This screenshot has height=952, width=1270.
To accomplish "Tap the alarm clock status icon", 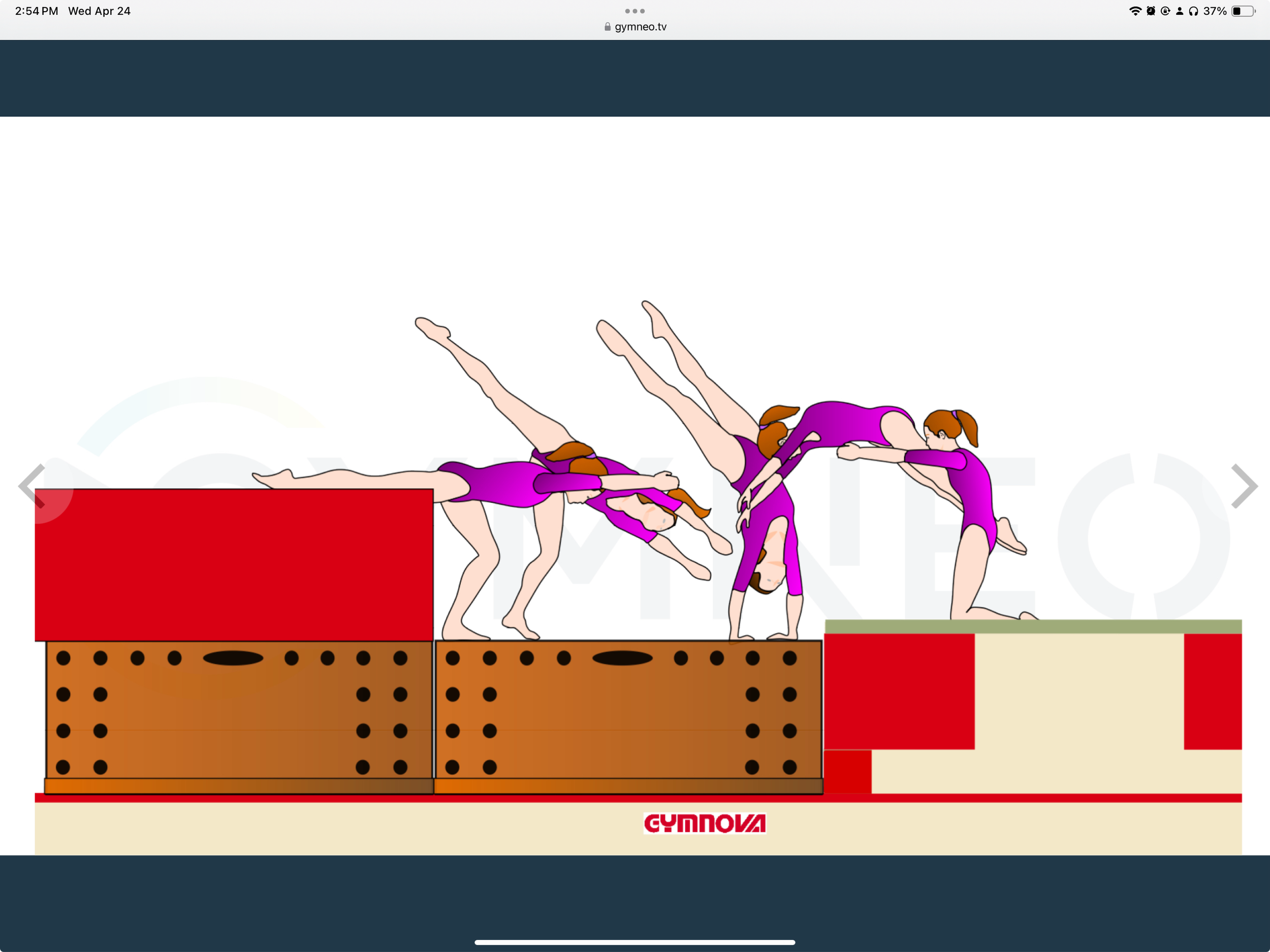I will [x=1151, y=11].
